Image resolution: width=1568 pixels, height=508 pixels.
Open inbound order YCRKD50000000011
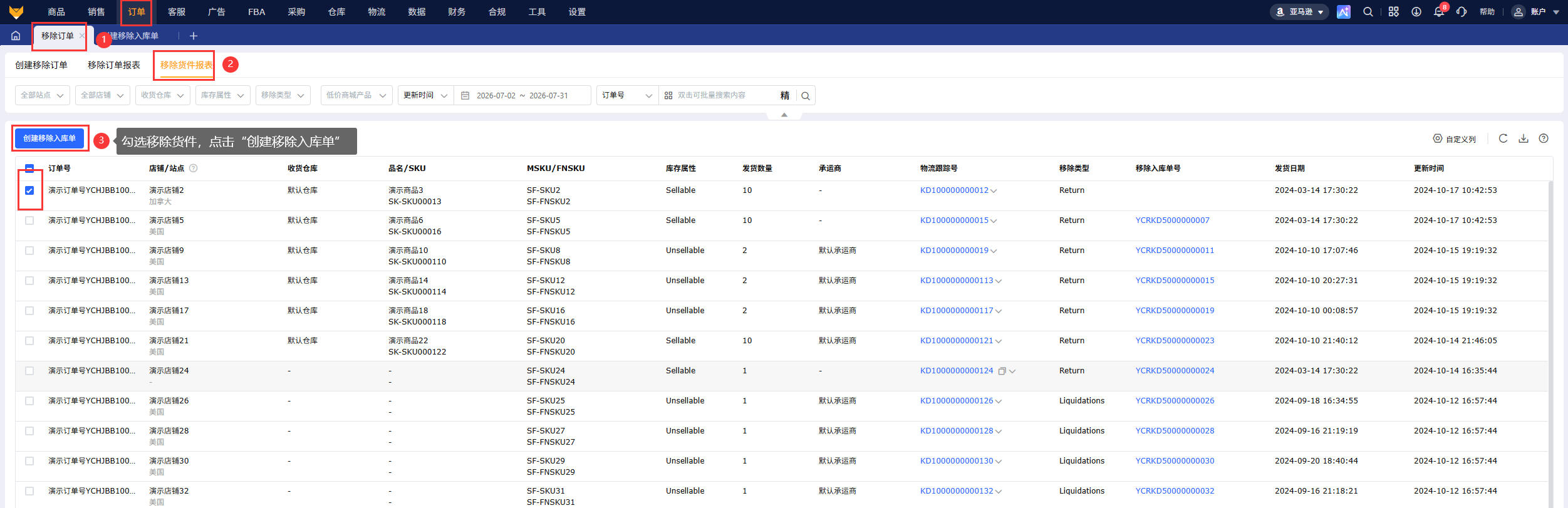[x=1175, y=251]
